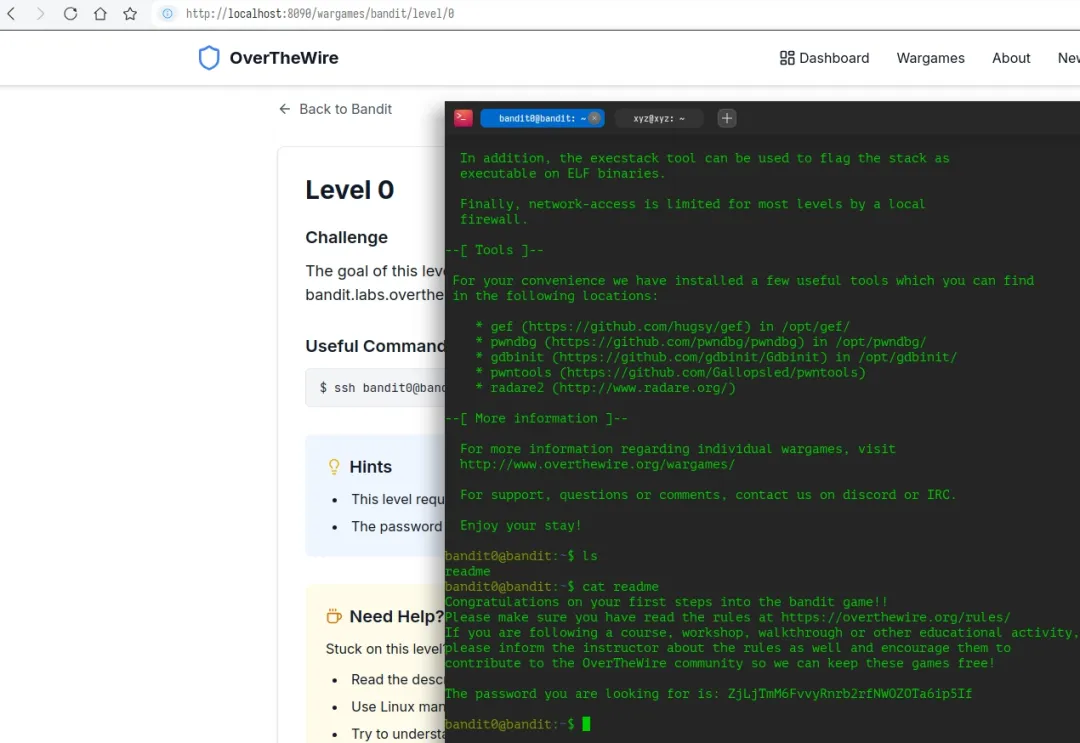The width and height of the screenshot is (1080, 743).
Task: Click the gef github URL in terminal
Action: (636, 326)
